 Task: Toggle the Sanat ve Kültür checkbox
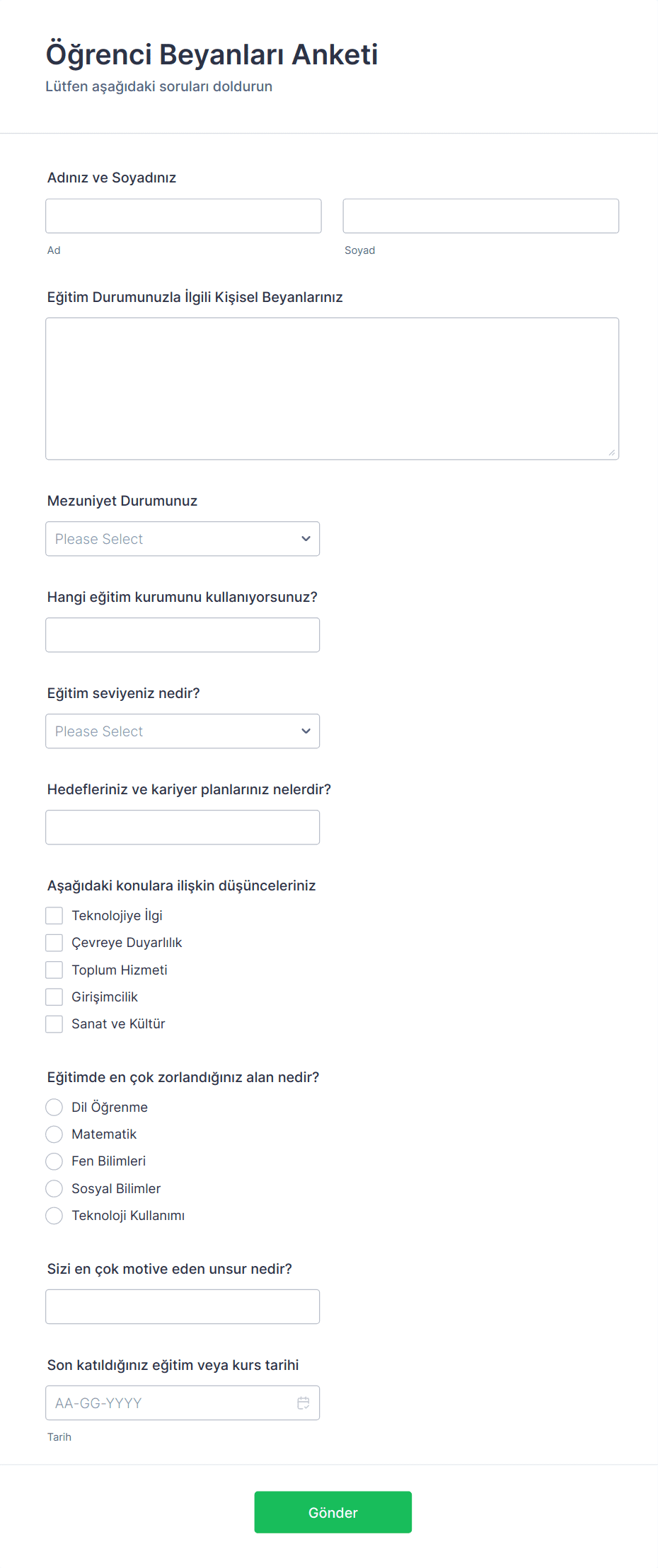[54, 1024]
